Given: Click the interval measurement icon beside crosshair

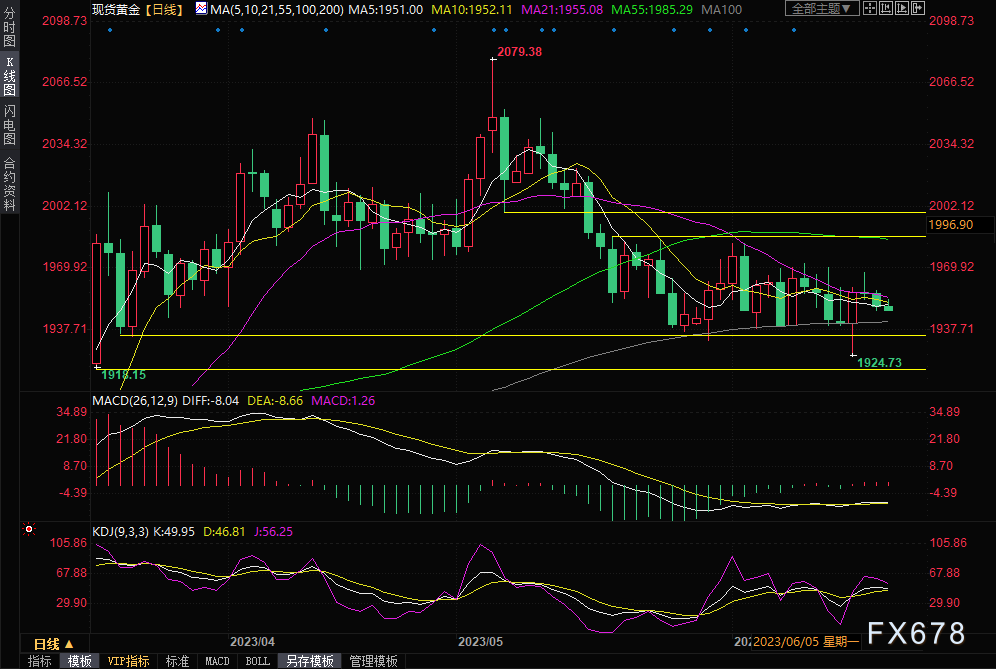Looking at the screenshot, I should click(888, 9).
